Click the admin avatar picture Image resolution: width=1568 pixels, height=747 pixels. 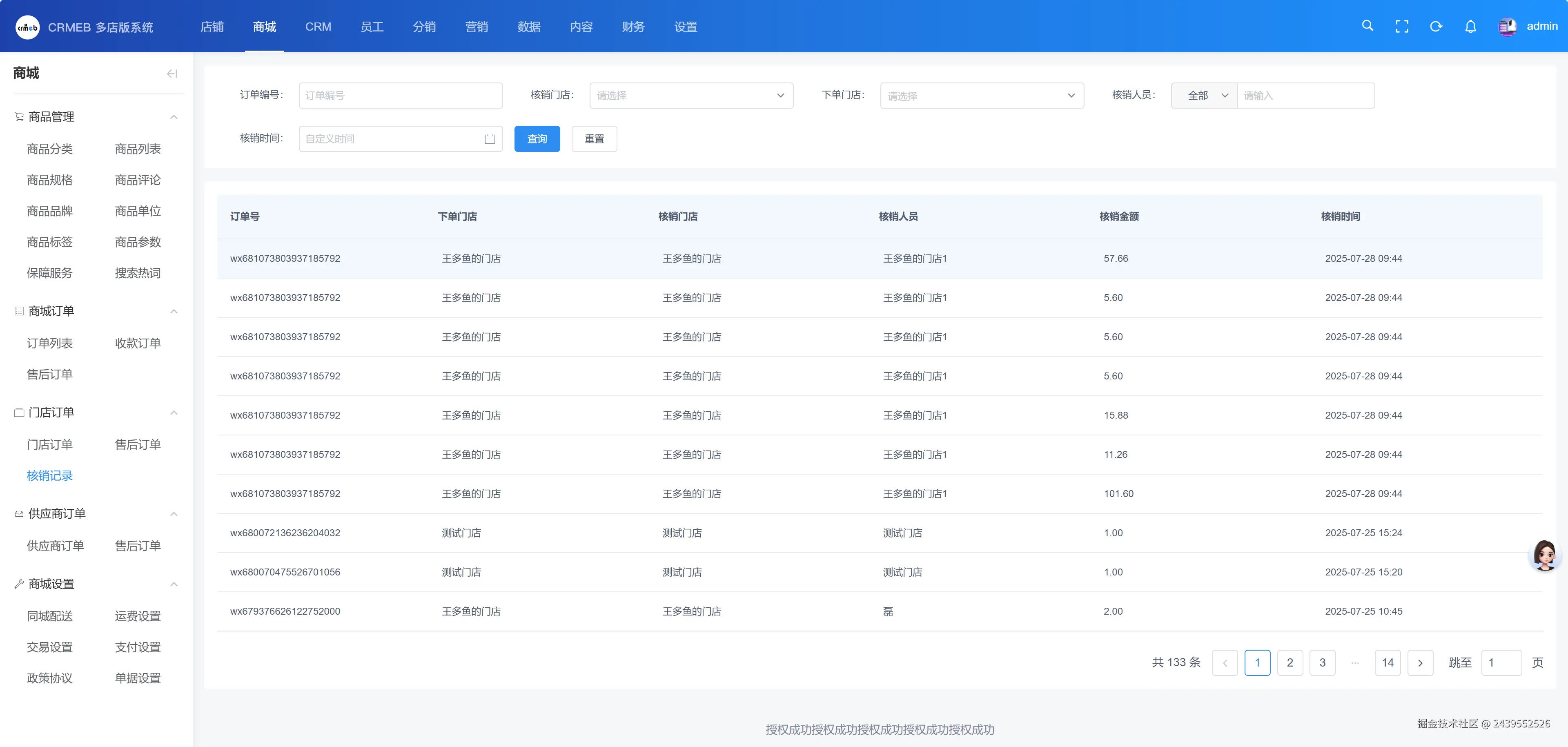(x=1507, y=26)
